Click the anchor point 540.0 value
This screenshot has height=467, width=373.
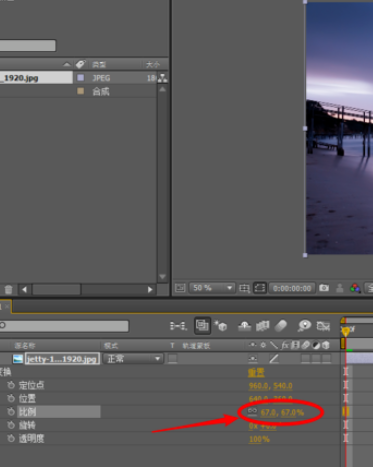point(283,386)
